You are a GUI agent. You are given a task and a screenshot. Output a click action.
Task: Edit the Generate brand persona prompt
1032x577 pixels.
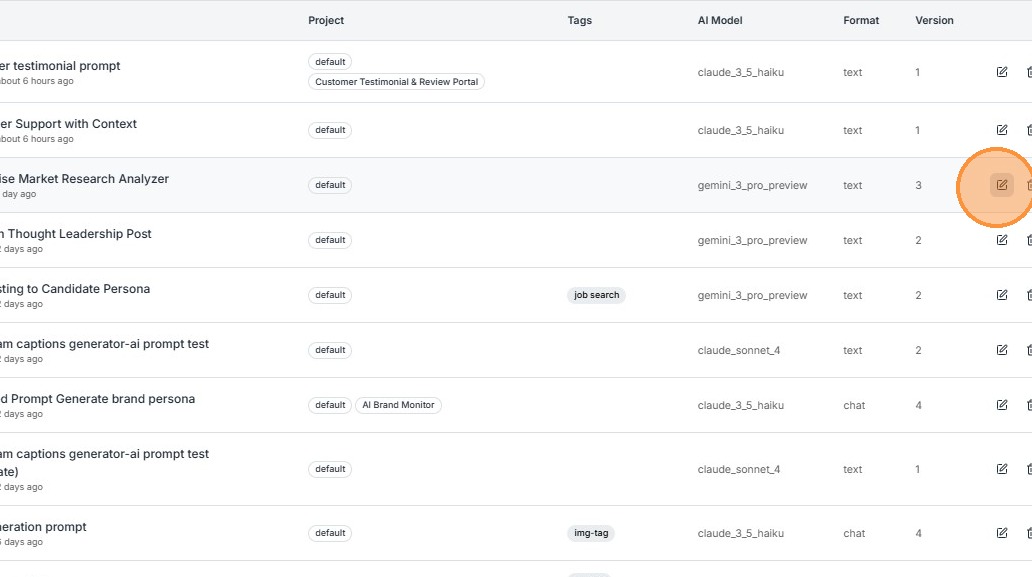tap(1001, 405)
